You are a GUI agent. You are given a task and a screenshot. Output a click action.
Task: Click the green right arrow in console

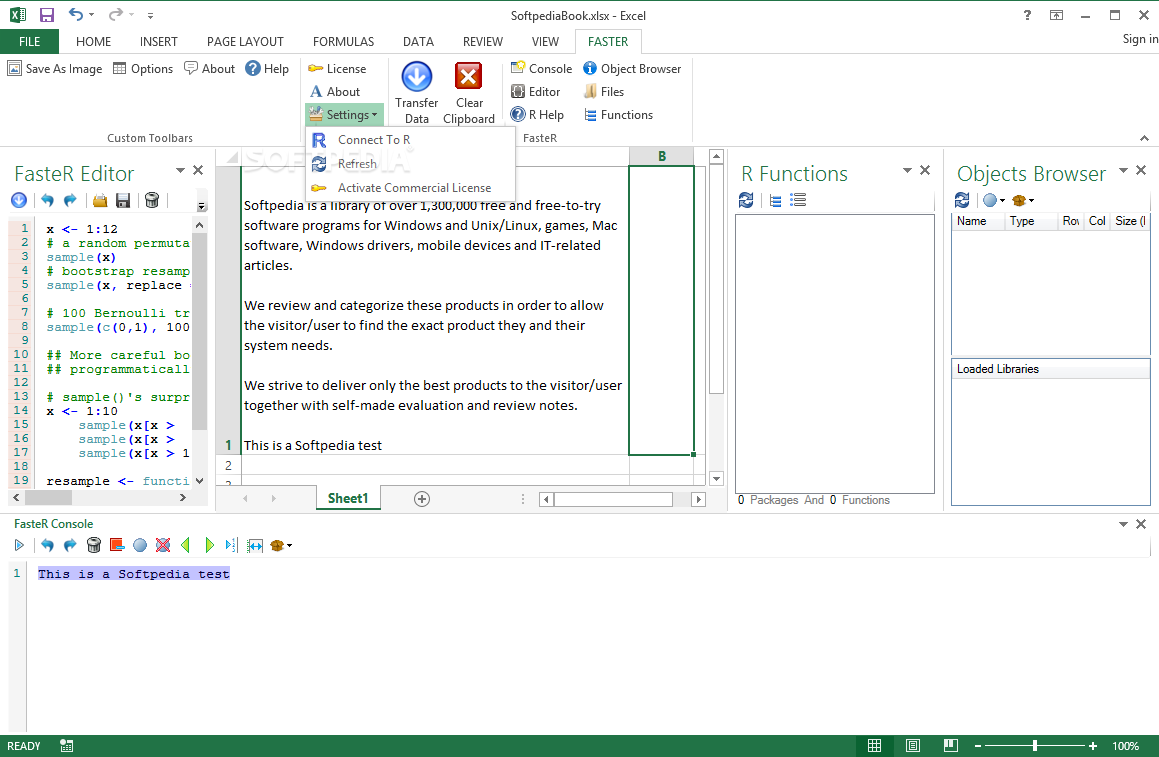pyautogui.click(x=209, y=545)
